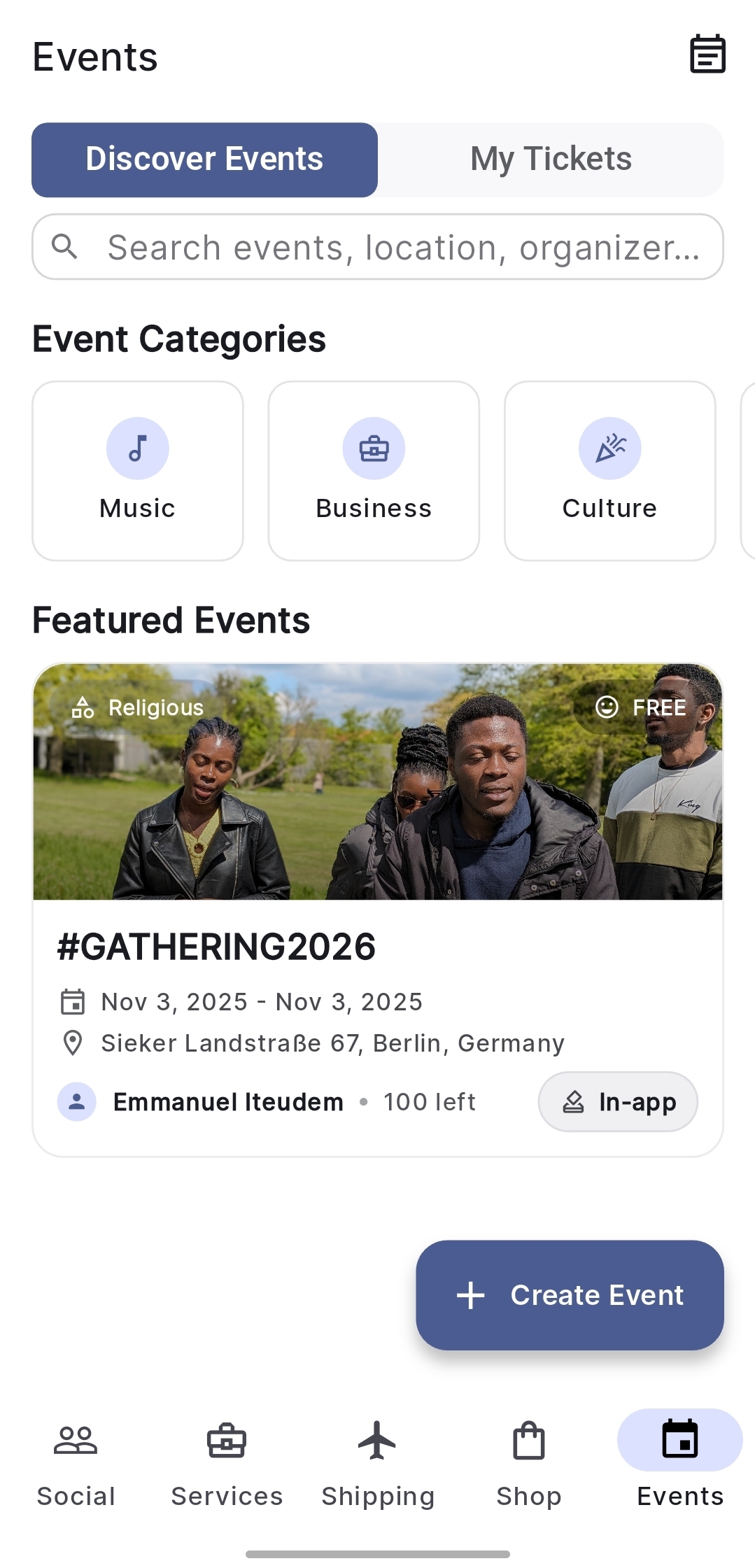Image resolution: width=755 pixels, height=1568 pixels.
Task: Click the location pin icon of #GATHERING2026
Action: coord(73,1043)
